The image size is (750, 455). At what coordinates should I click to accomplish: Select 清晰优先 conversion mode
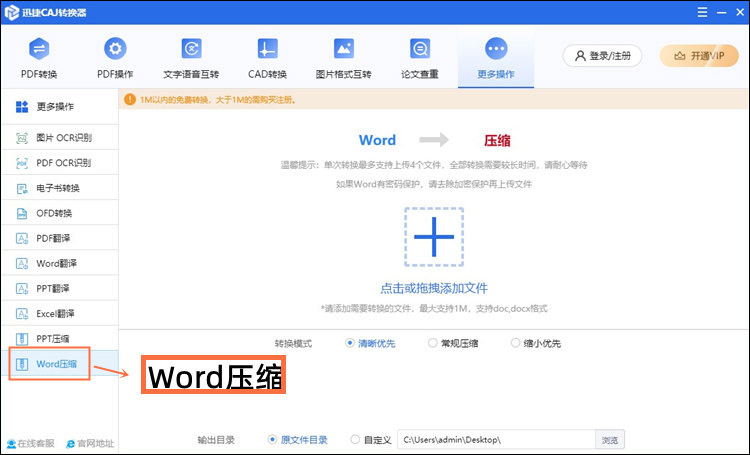coord(350,343)
